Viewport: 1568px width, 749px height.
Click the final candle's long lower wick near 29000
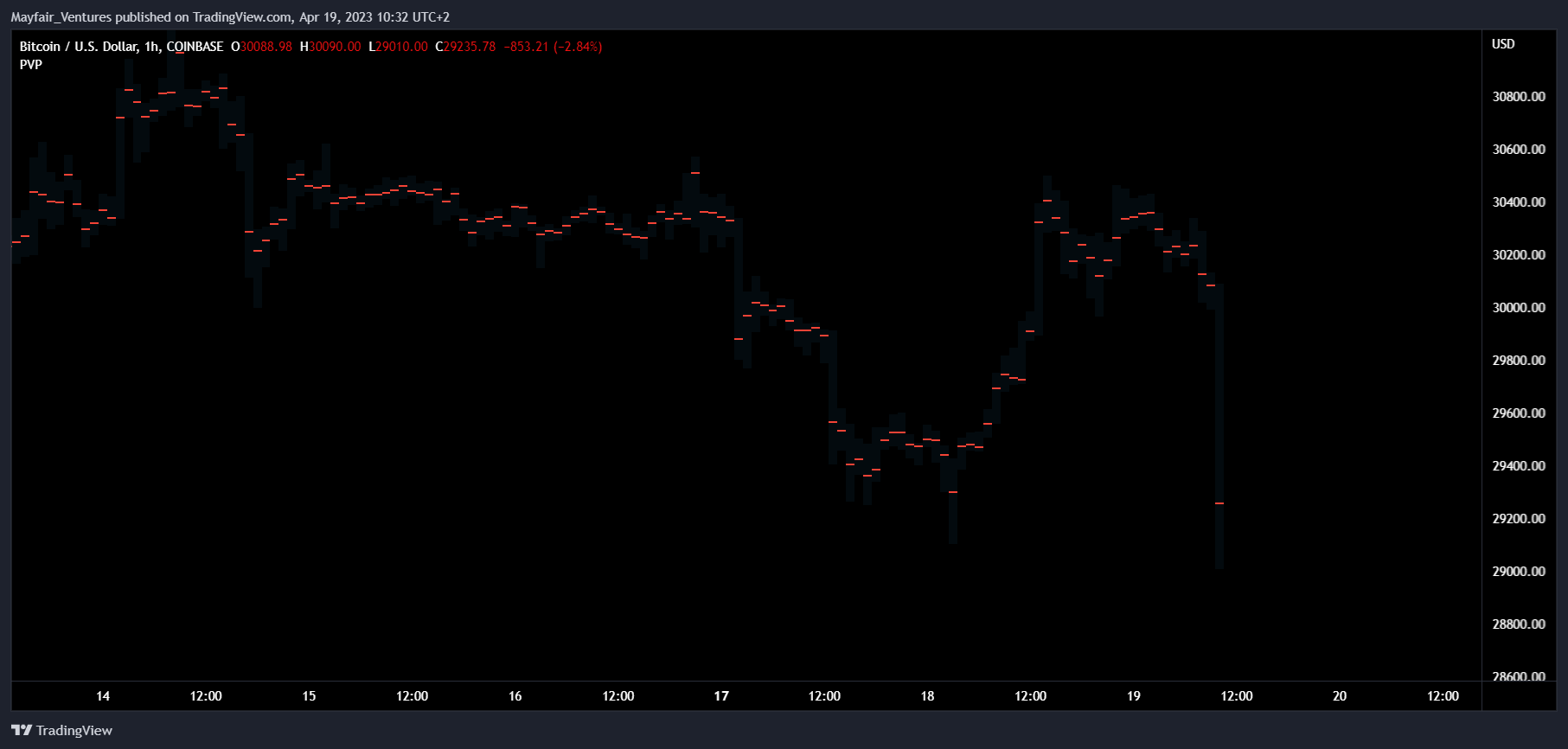[1219, 536]
